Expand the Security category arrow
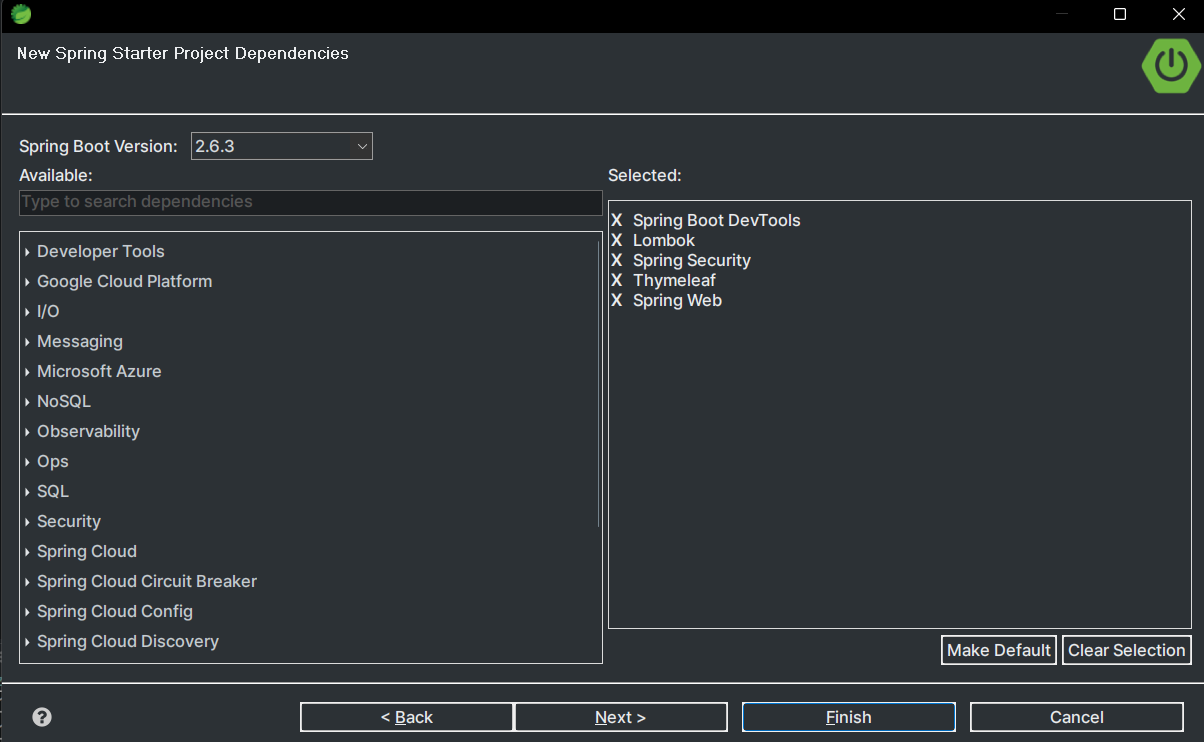1204x742 pixels. tap(28, 522)
